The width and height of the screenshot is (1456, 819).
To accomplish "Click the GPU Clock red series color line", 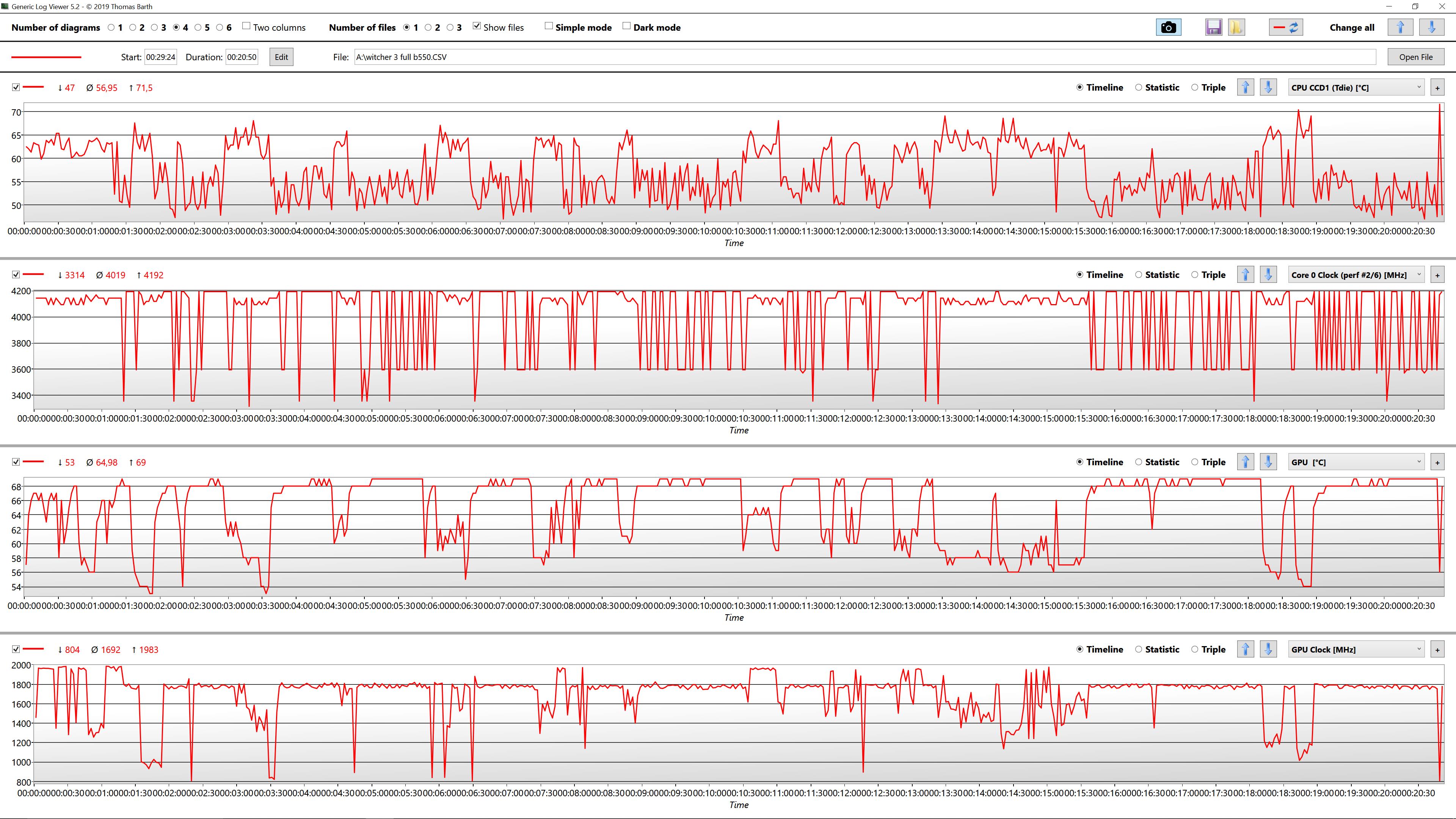I will [33, 649].
